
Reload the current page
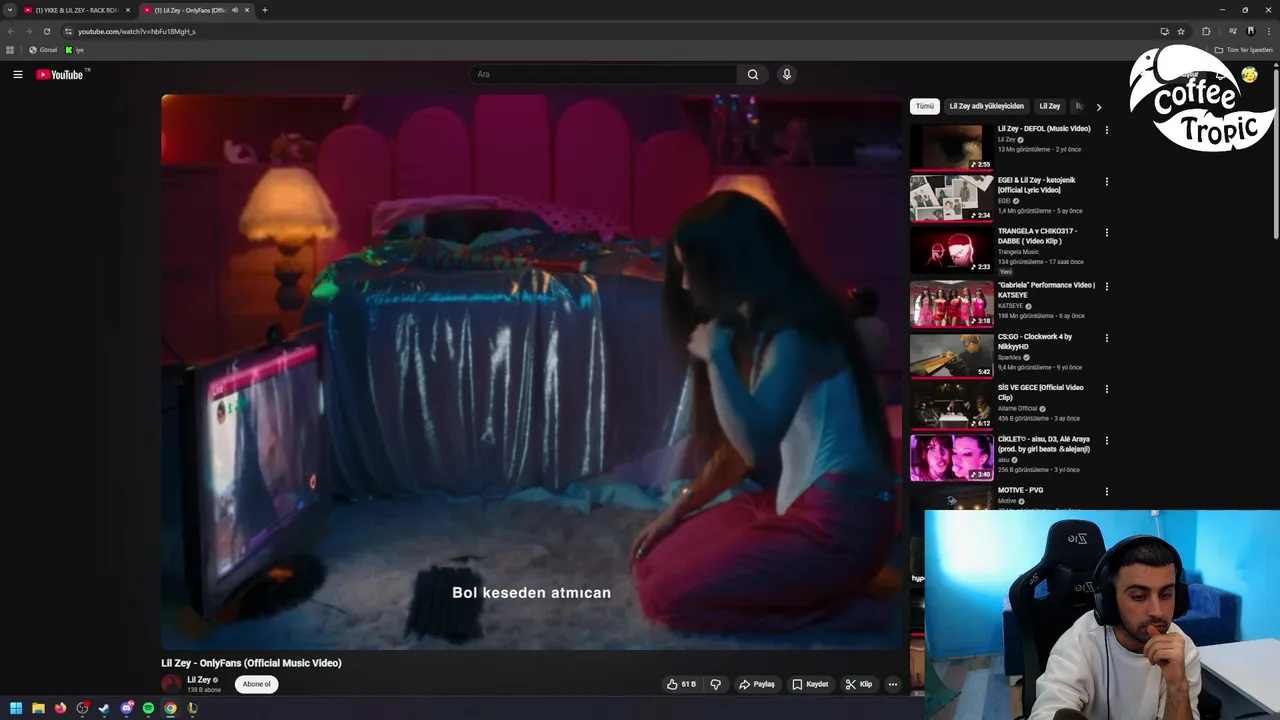tap(46, 31)
